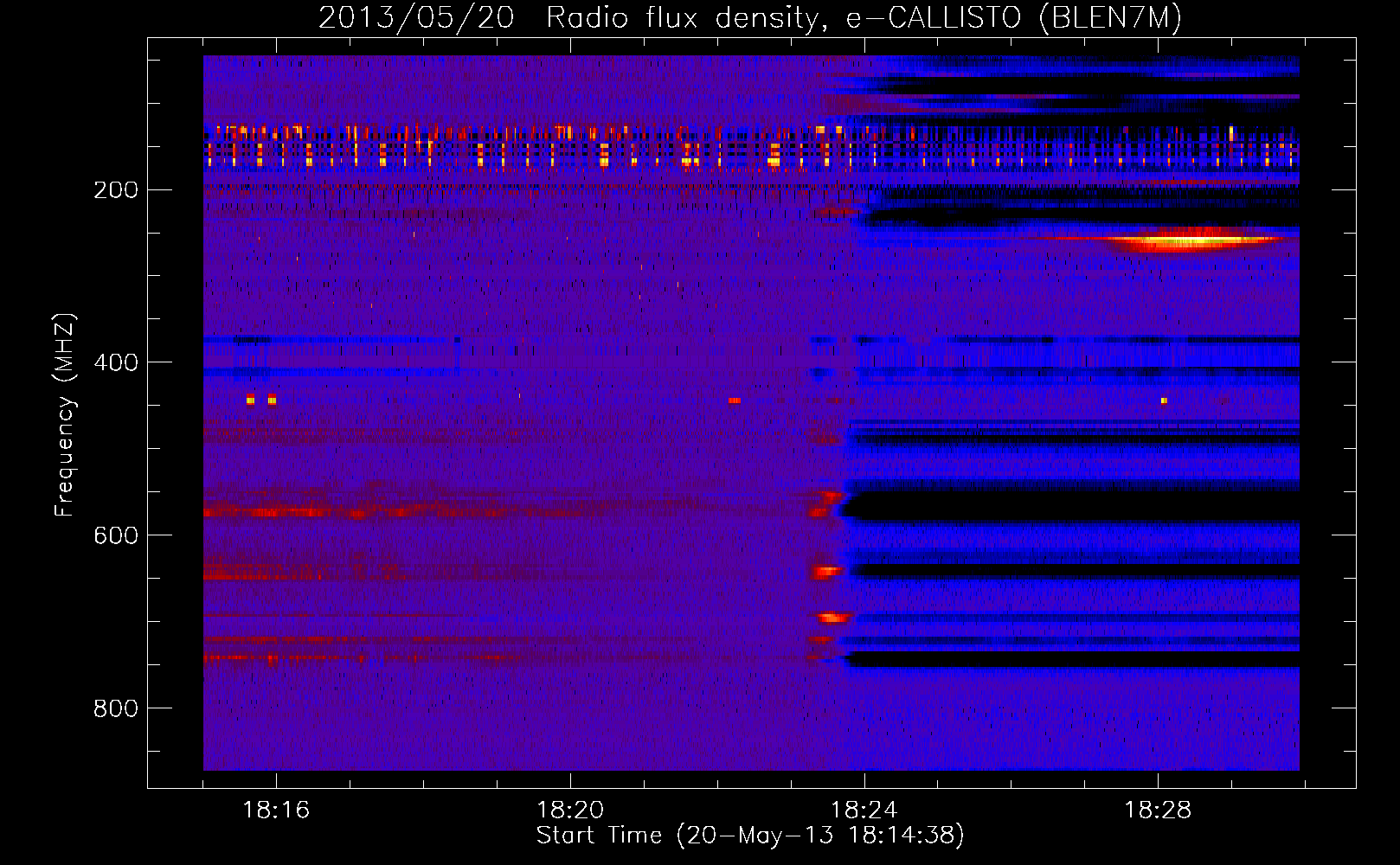Click the 18:28 time tick label
This screenshot has height=865, width=1400.
tap(1158, 810)
